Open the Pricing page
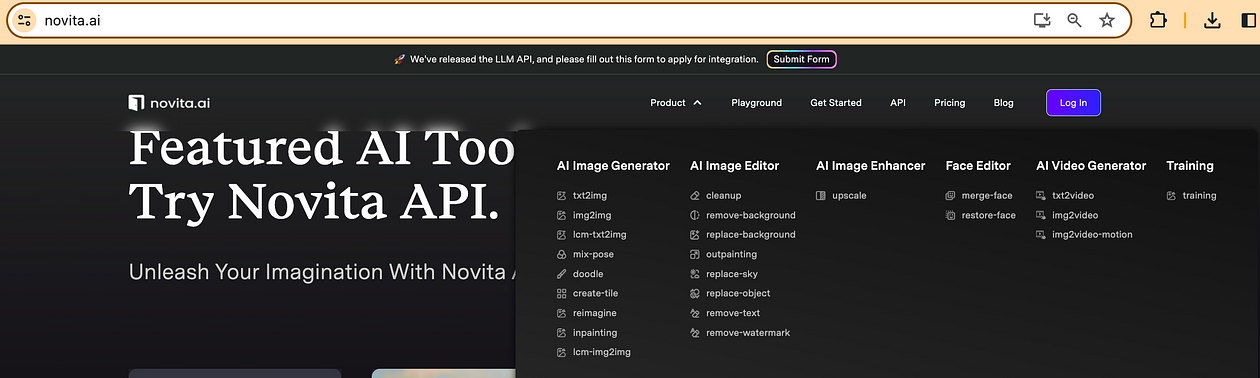Image resolution: width=1260 pixels, height=378 pixels. click(x=950, y=103)
